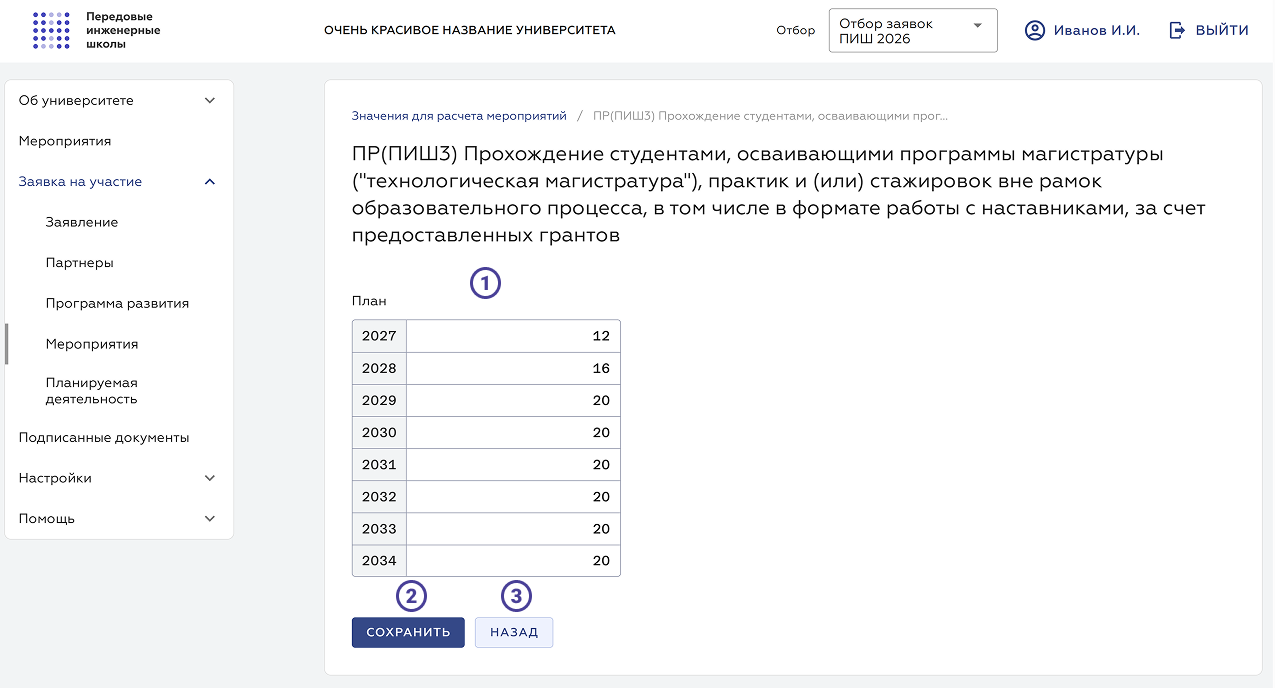Click the 2032 plan value field

point(513,496)
